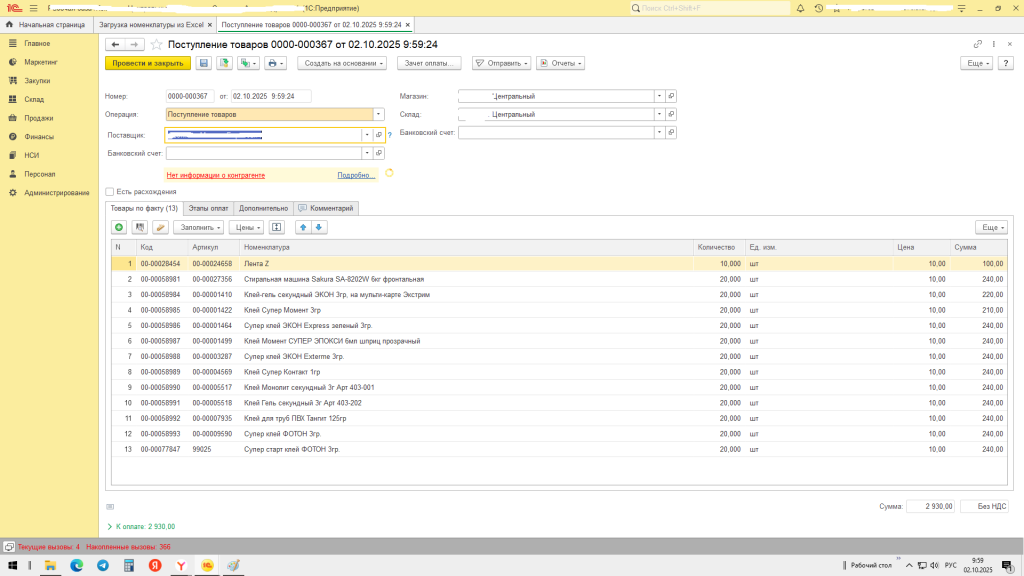Open the Отправить dropdown
Screen dimensions: 1024x576
[502, 63]
